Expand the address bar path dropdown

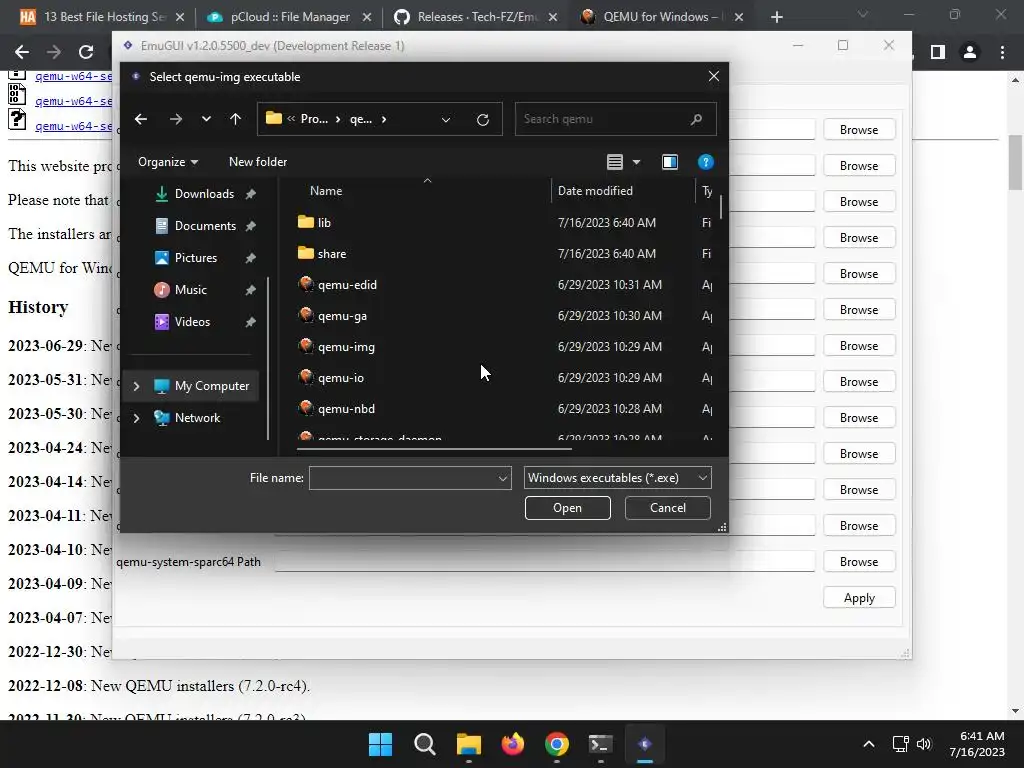point(445,120)
